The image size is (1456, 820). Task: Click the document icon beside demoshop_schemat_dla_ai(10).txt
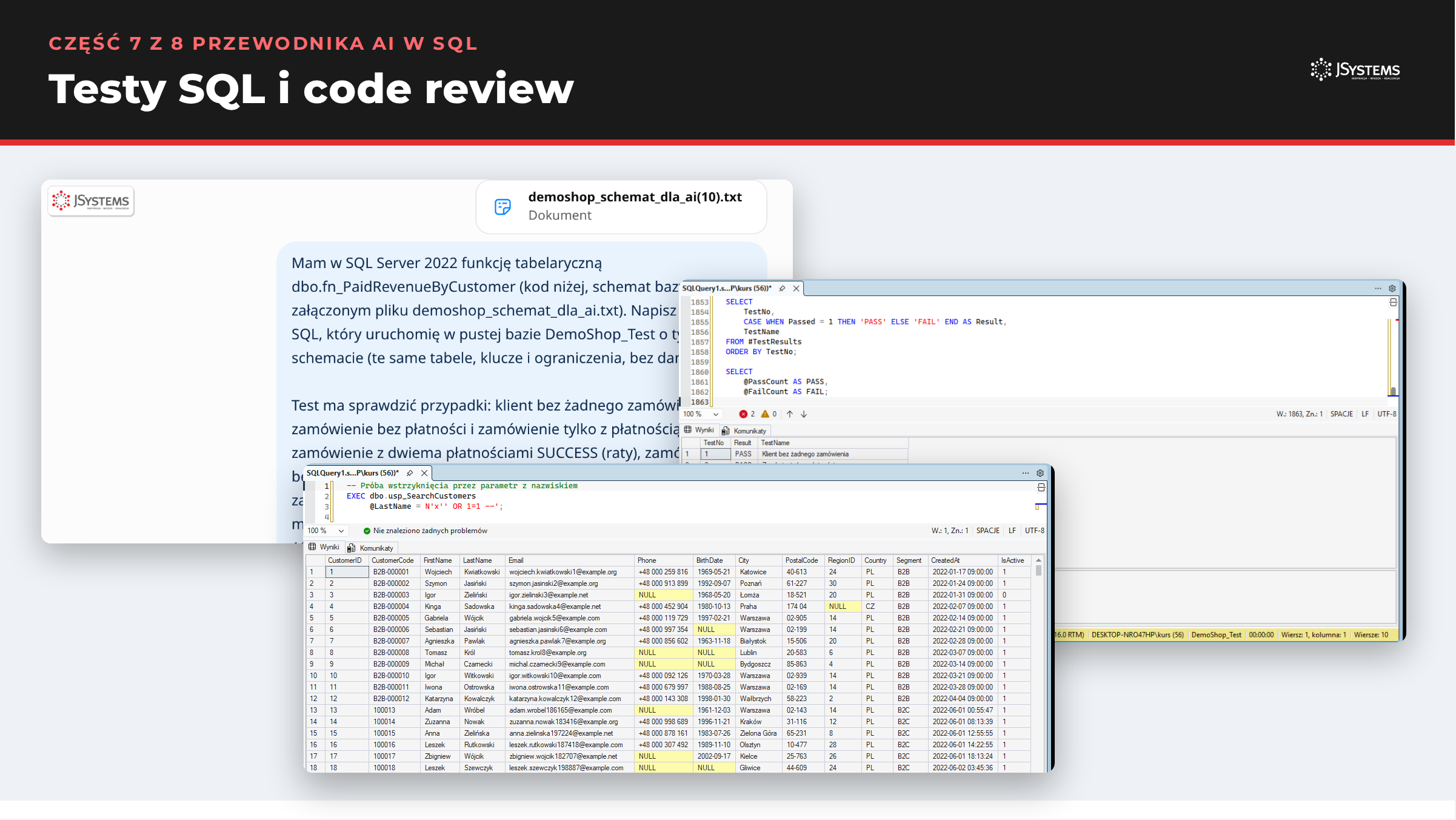tap(503, 207)
